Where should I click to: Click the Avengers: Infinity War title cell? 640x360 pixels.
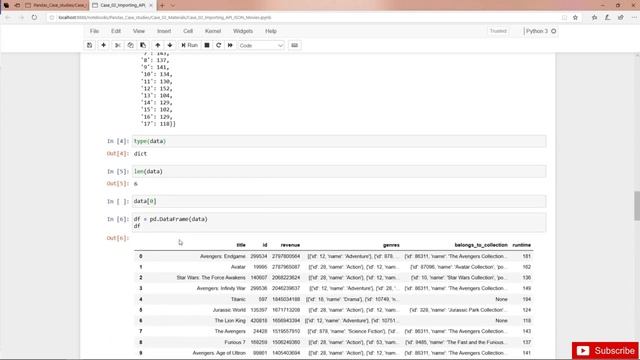[221, 288]
